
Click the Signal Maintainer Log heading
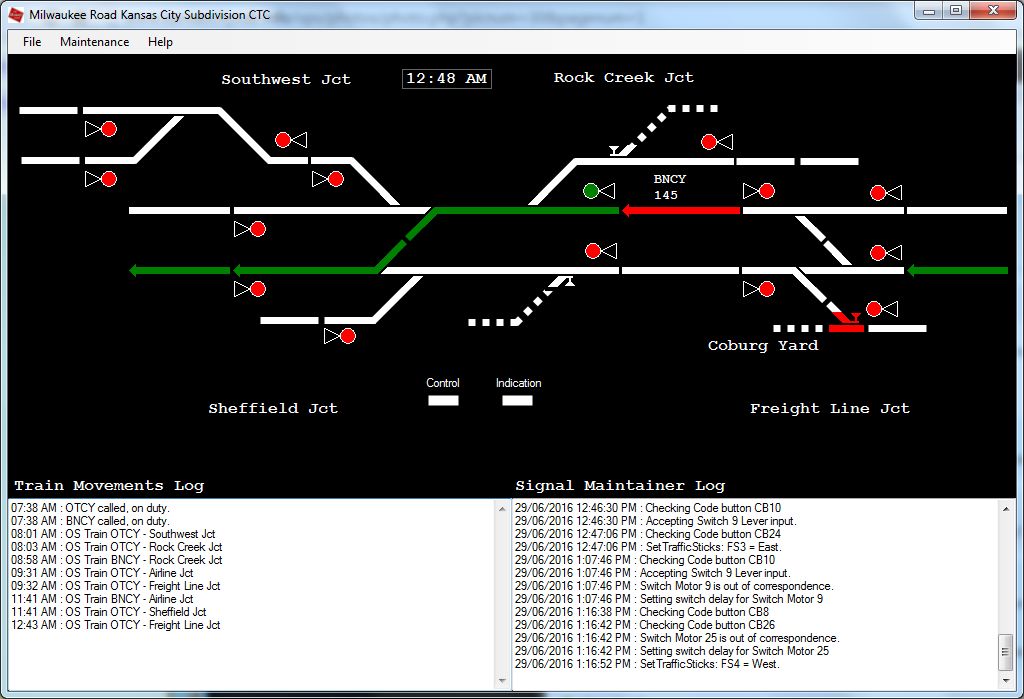click(x=620, y=486)
